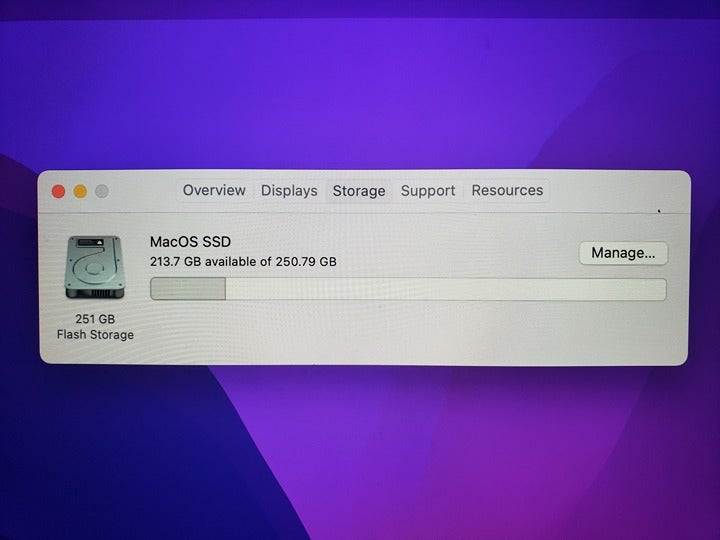Click '213.7 GB available of 250.79 GB' text

tap(243, 262)
